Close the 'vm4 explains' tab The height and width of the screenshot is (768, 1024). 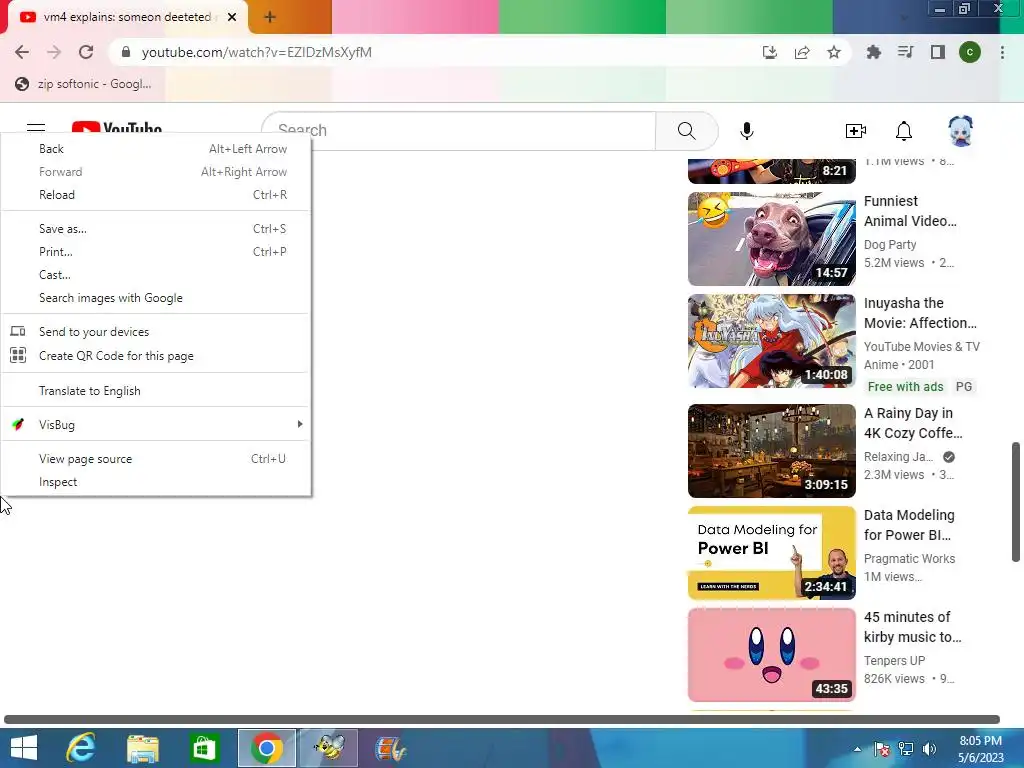(x=232, y=17)
